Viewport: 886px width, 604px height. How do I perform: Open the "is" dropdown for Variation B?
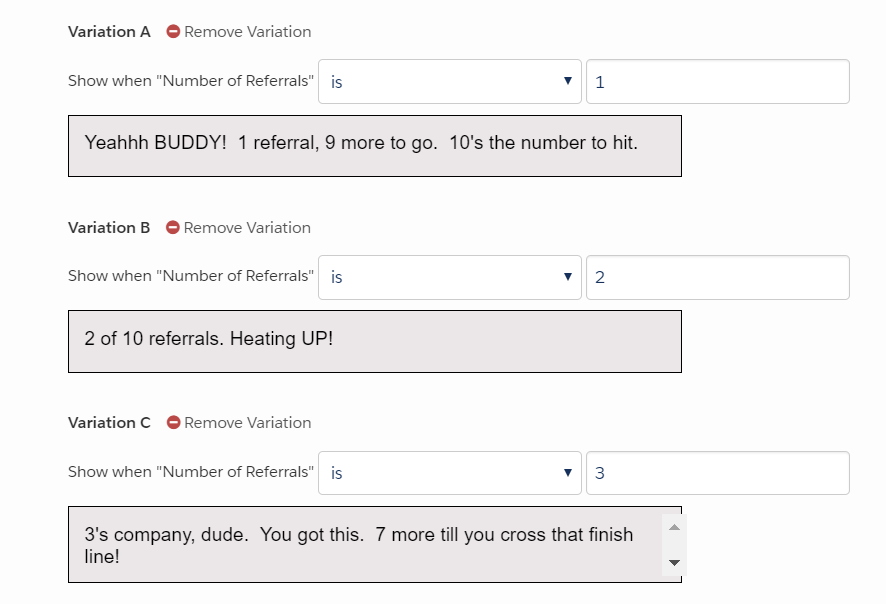point(450,277)
